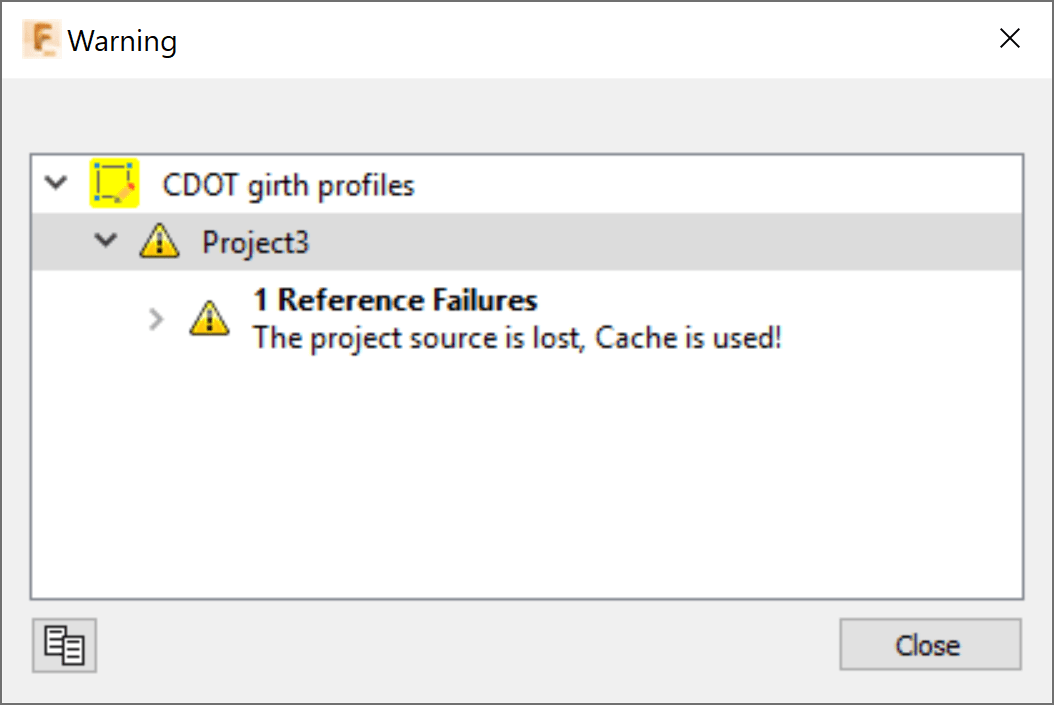Select the Project3 row in the tree
Screen dimensions: 1054x705
[x=255, y=241]
